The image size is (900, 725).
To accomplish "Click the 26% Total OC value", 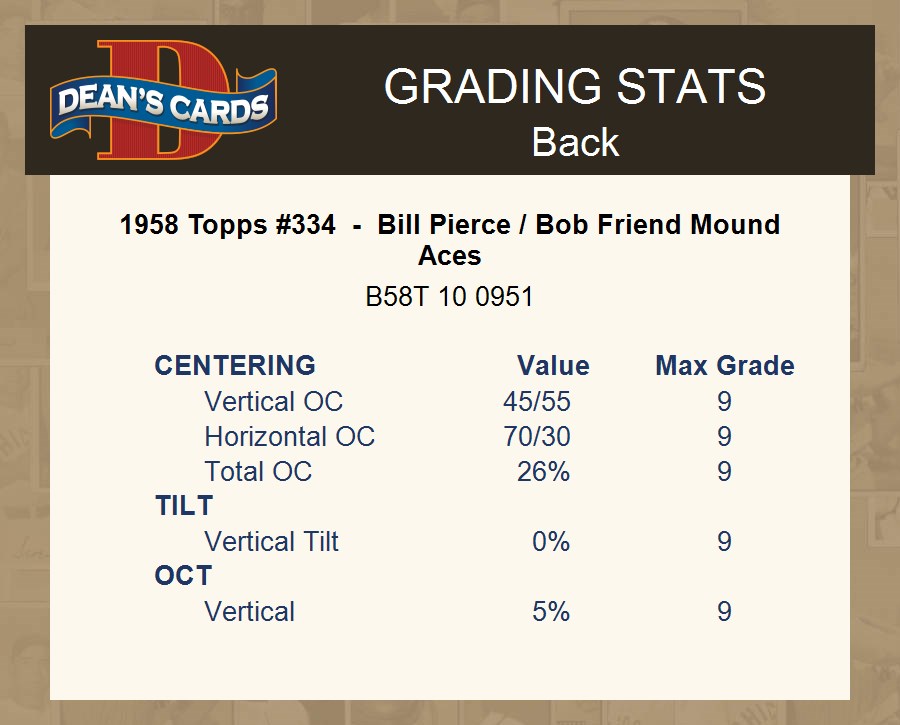I will point(543,472).
